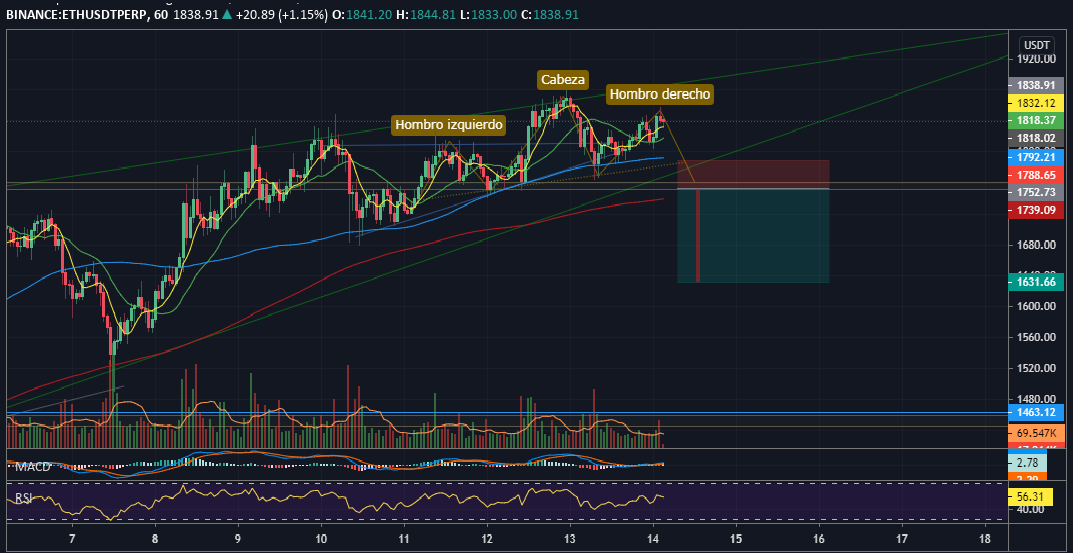Open the USDT currency selector
Screen dimensions: 1073x553
[1036, 45]
